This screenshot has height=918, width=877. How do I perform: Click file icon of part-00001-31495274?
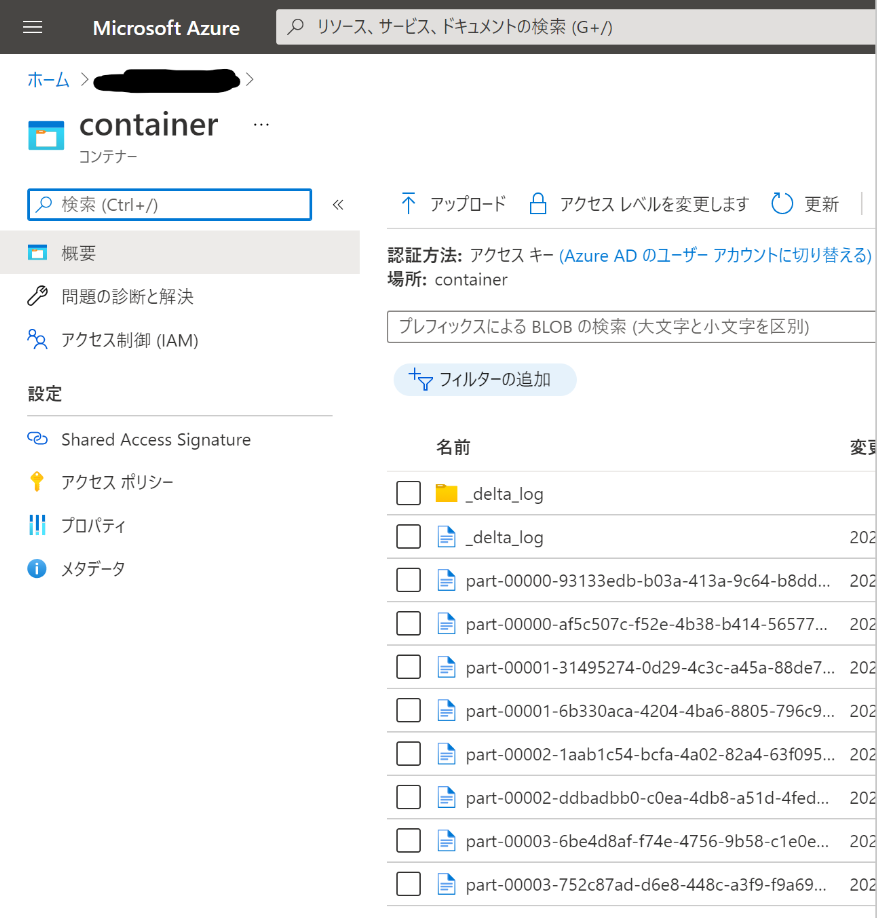coord(446,667)
